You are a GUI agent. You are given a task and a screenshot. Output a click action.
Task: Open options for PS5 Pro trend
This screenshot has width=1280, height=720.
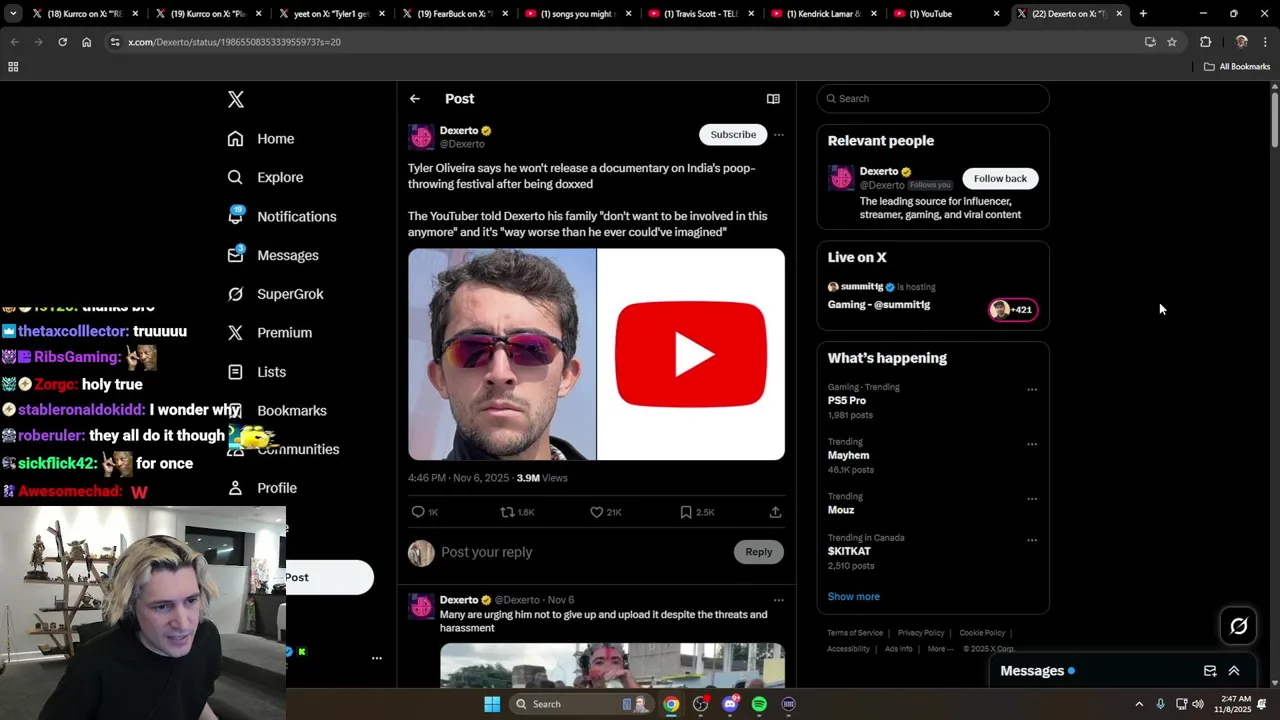click(x=1032, y=390)
